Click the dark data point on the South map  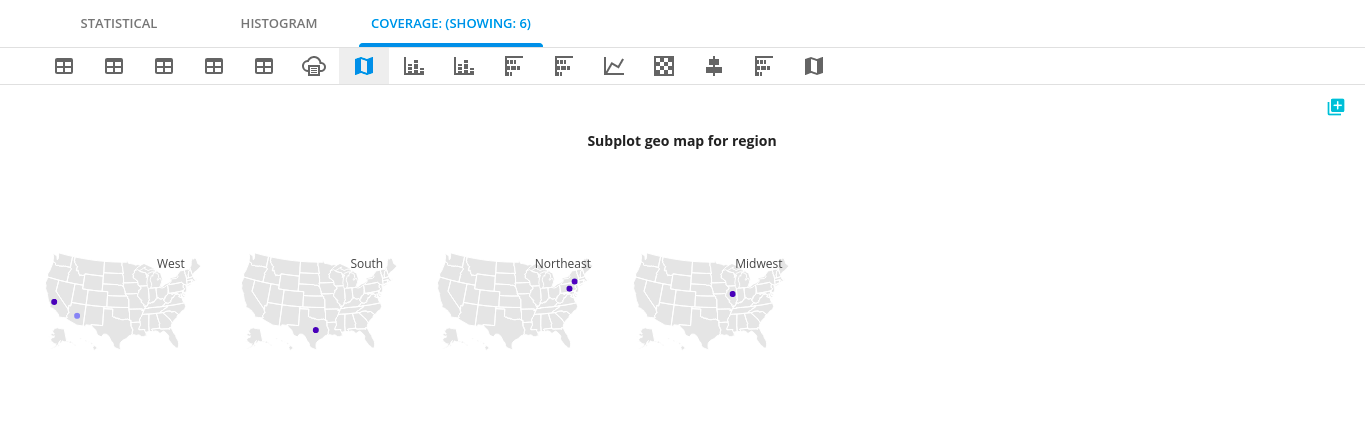coord(316,330)
